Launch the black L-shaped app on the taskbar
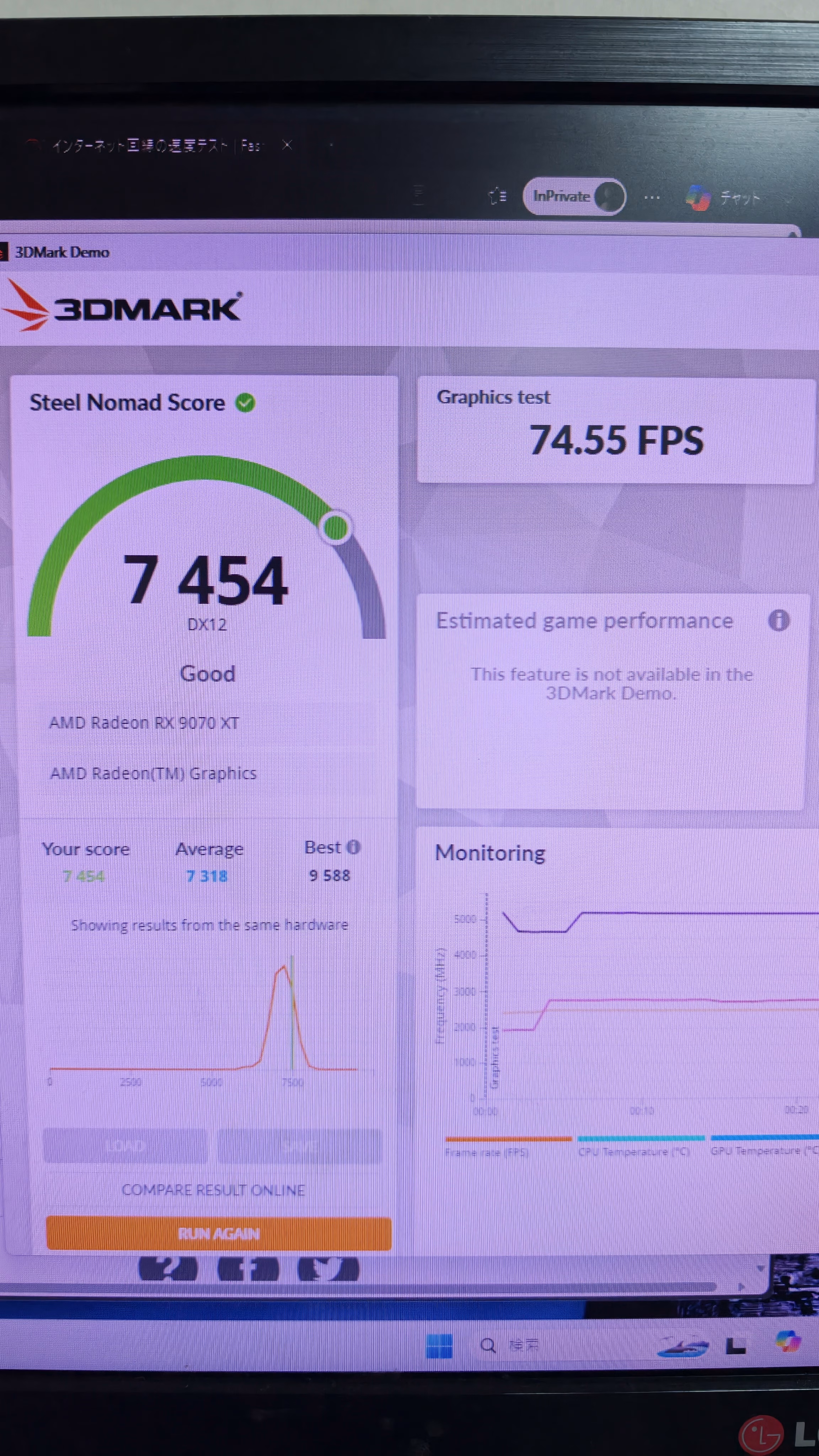 (x=735, y=1346)
